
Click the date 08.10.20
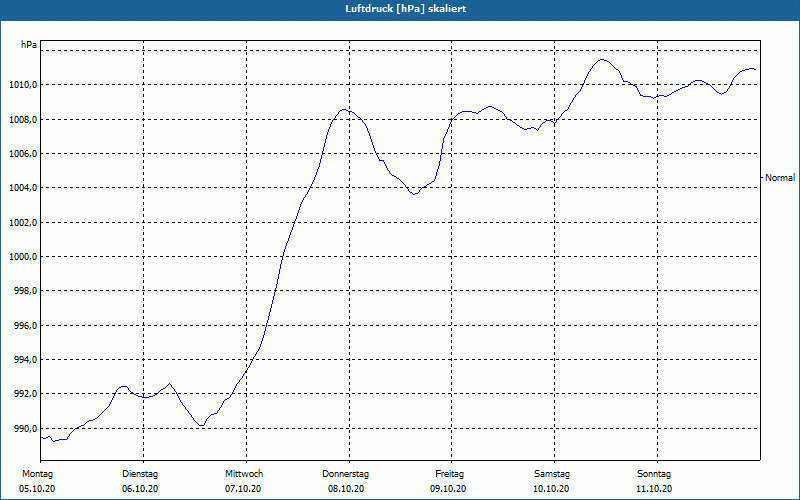[346, 489]
